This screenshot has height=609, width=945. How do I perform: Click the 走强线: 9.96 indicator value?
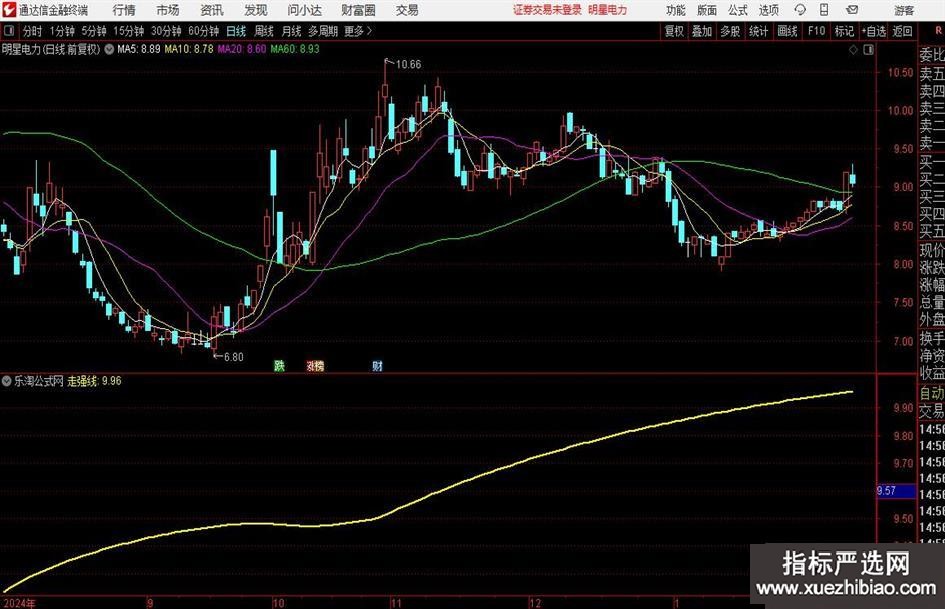(94, 381)
